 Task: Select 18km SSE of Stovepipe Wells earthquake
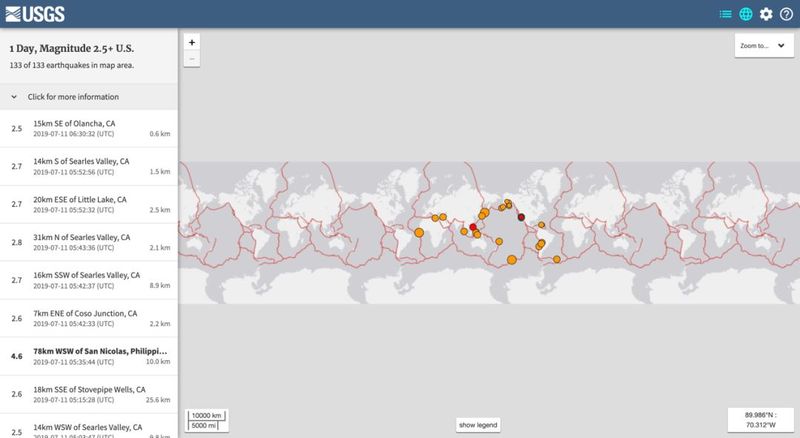(89, 394)
